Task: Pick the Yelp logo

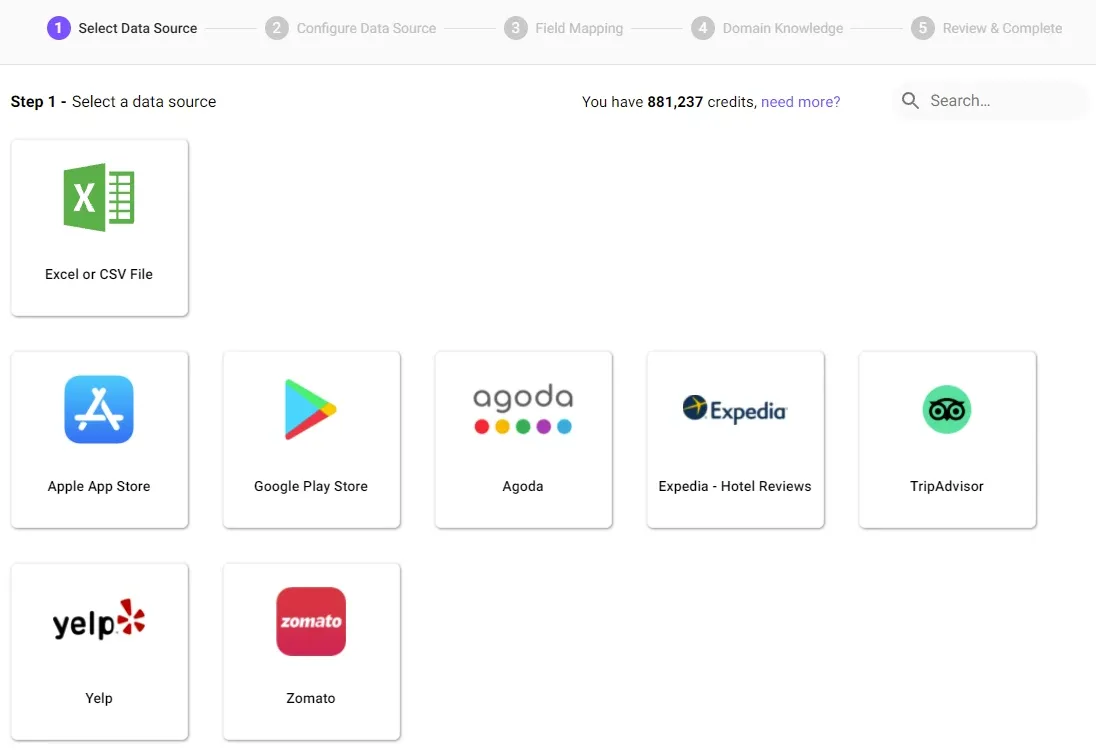Action: click(99, 621)
